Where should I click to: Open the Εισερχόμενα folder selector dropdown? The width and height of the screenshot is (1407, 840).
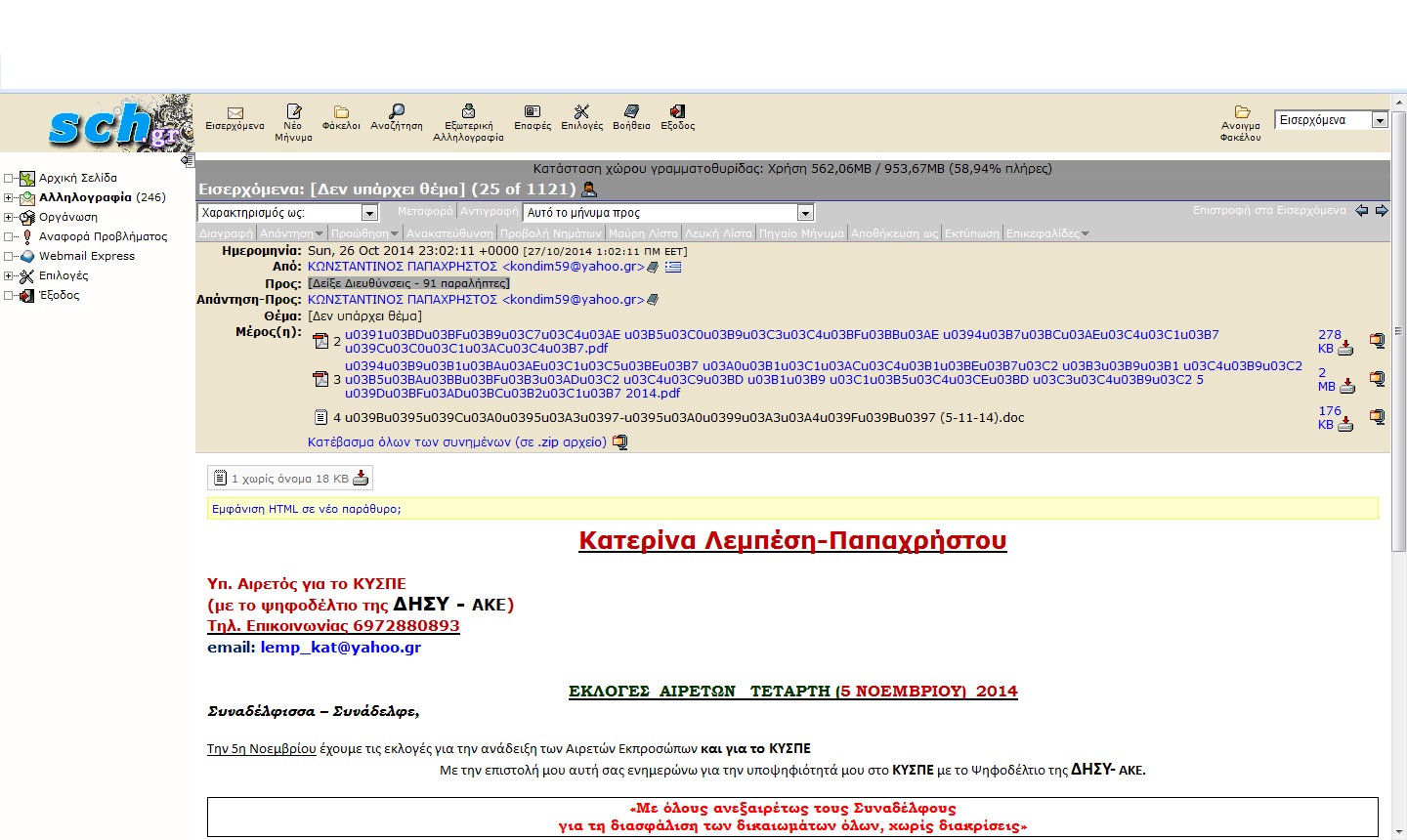[x=1380, y=120]
